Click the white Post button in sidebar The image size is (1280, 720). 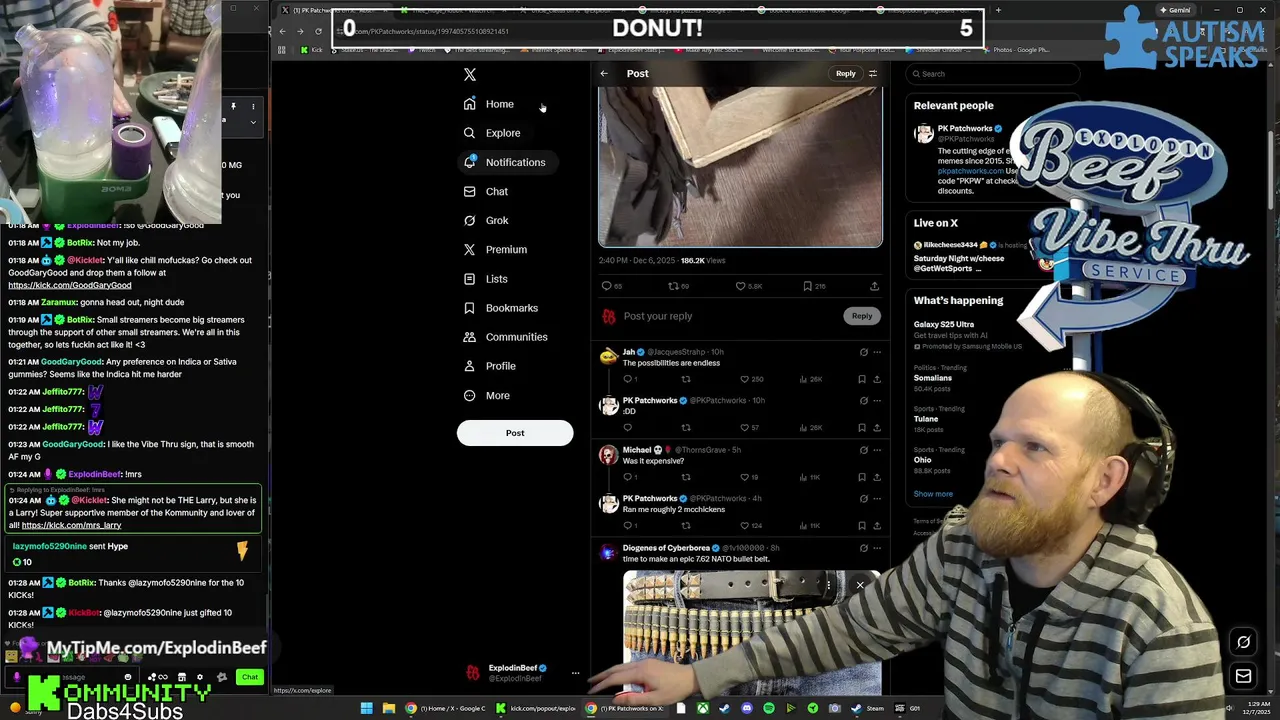[x=515, y=433]
